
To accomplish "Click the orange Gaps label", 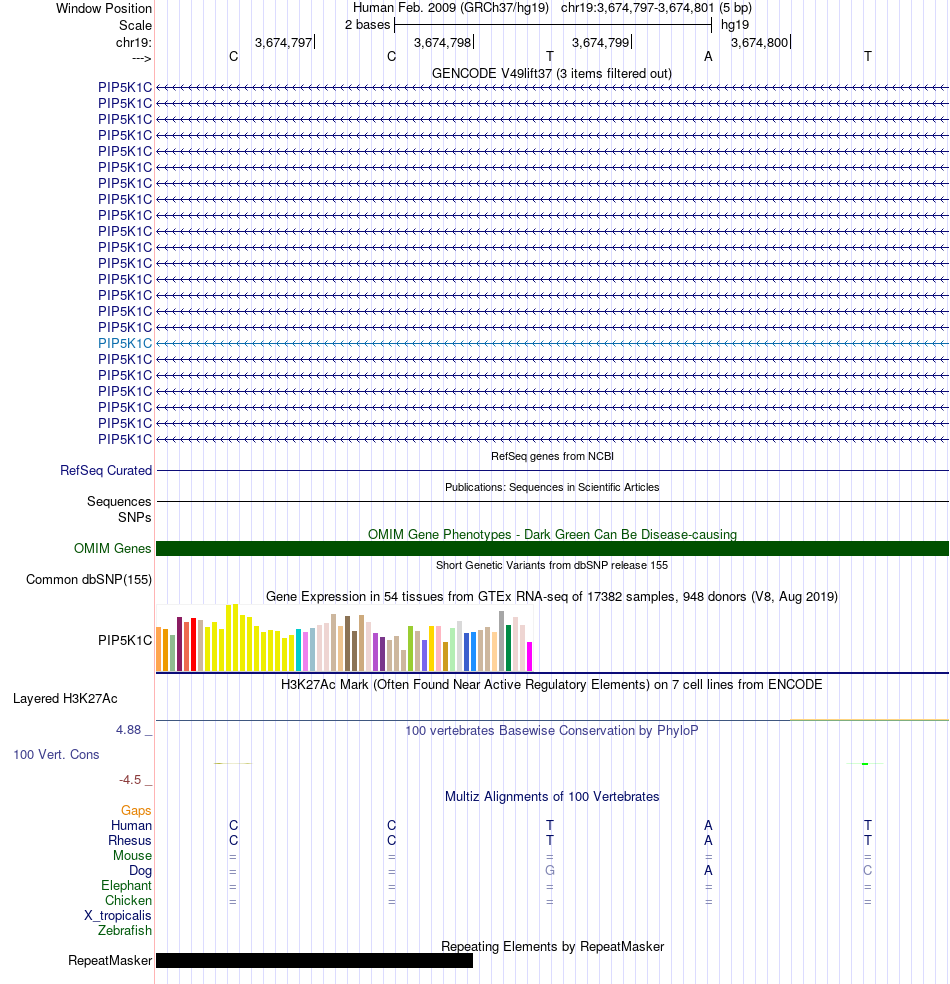I will 136,811.
